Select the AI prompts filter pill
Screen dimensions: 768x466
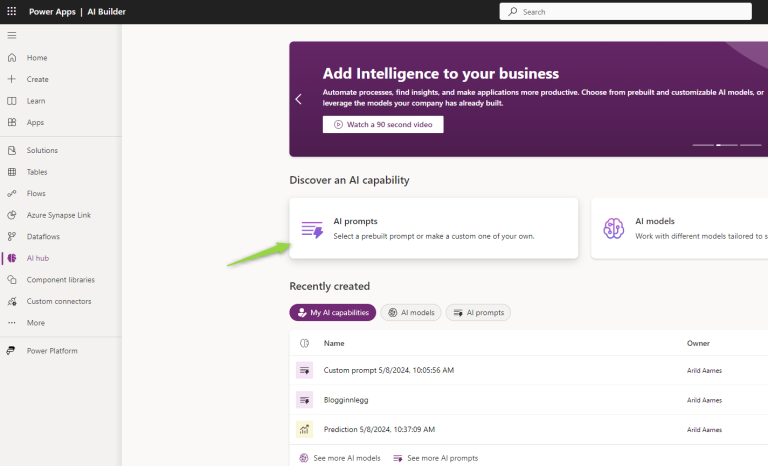[478, 313]
